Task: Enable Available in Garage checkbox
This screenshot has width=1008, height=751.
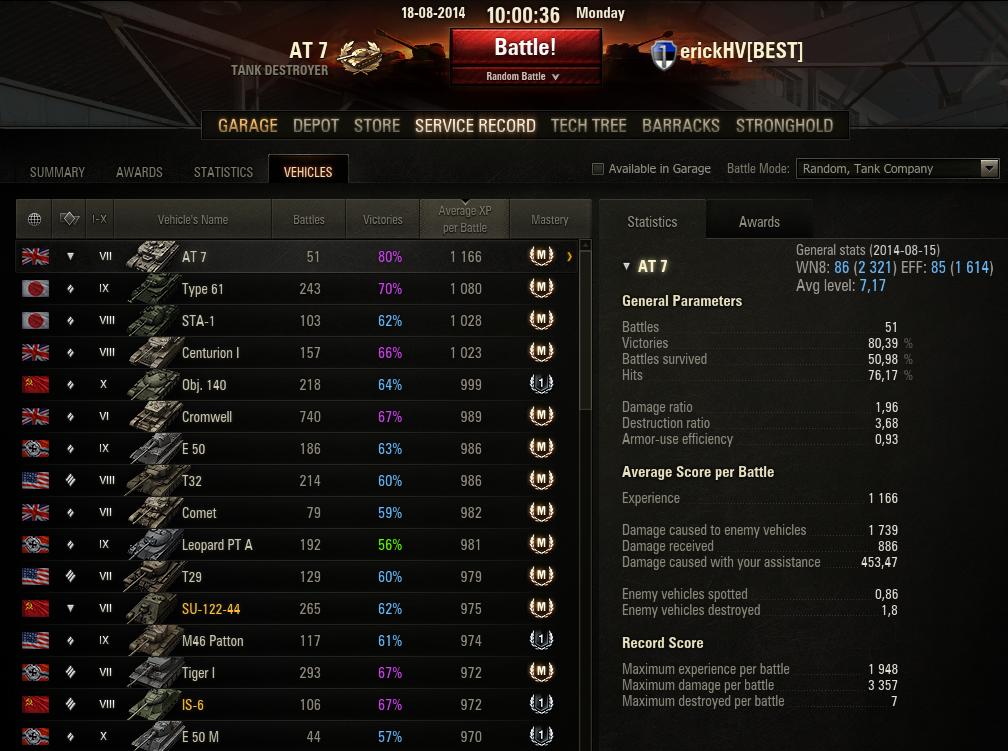Action: 598,168
